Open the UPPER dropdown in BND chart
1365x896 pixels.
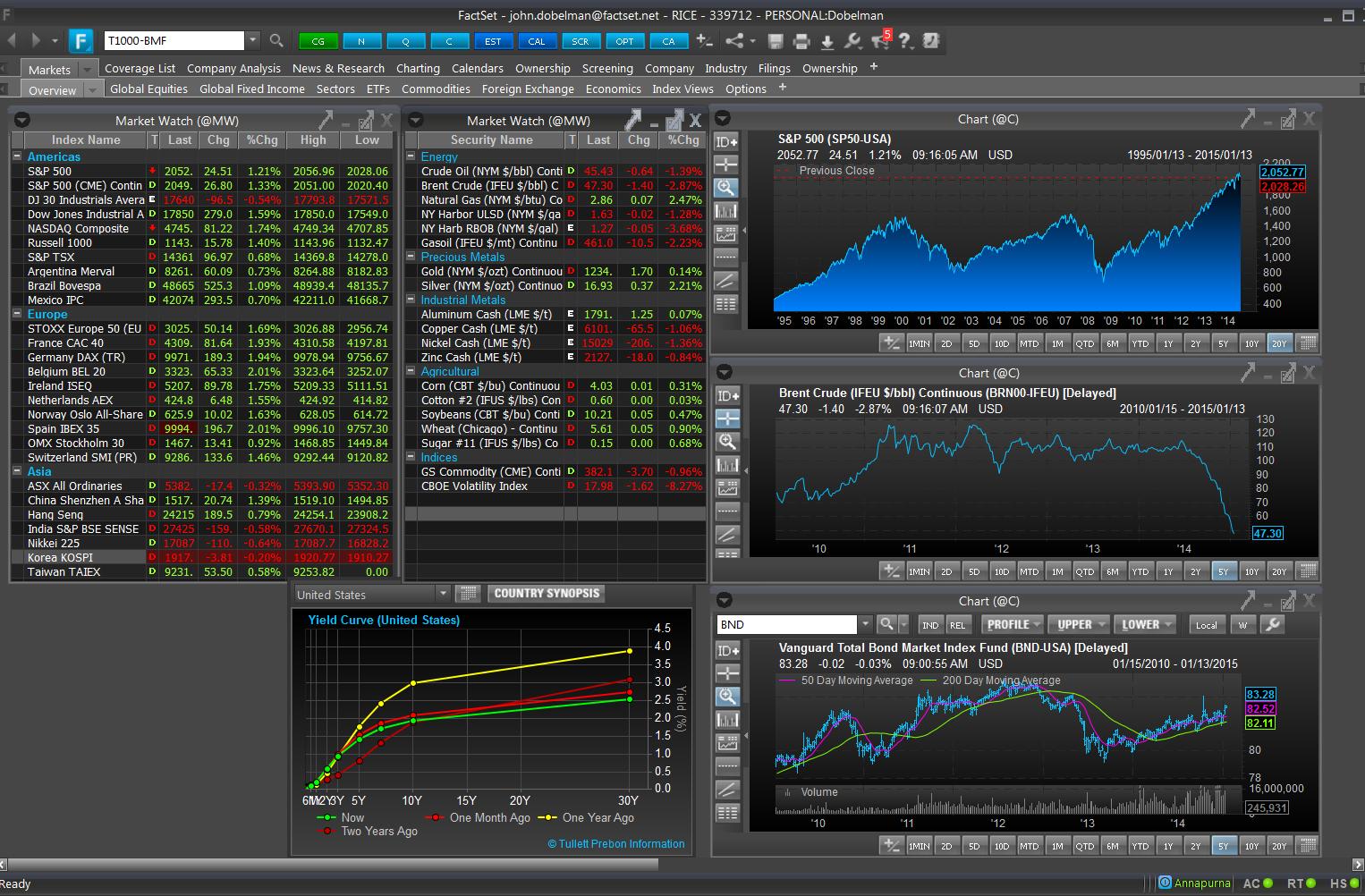point(1080,625)
